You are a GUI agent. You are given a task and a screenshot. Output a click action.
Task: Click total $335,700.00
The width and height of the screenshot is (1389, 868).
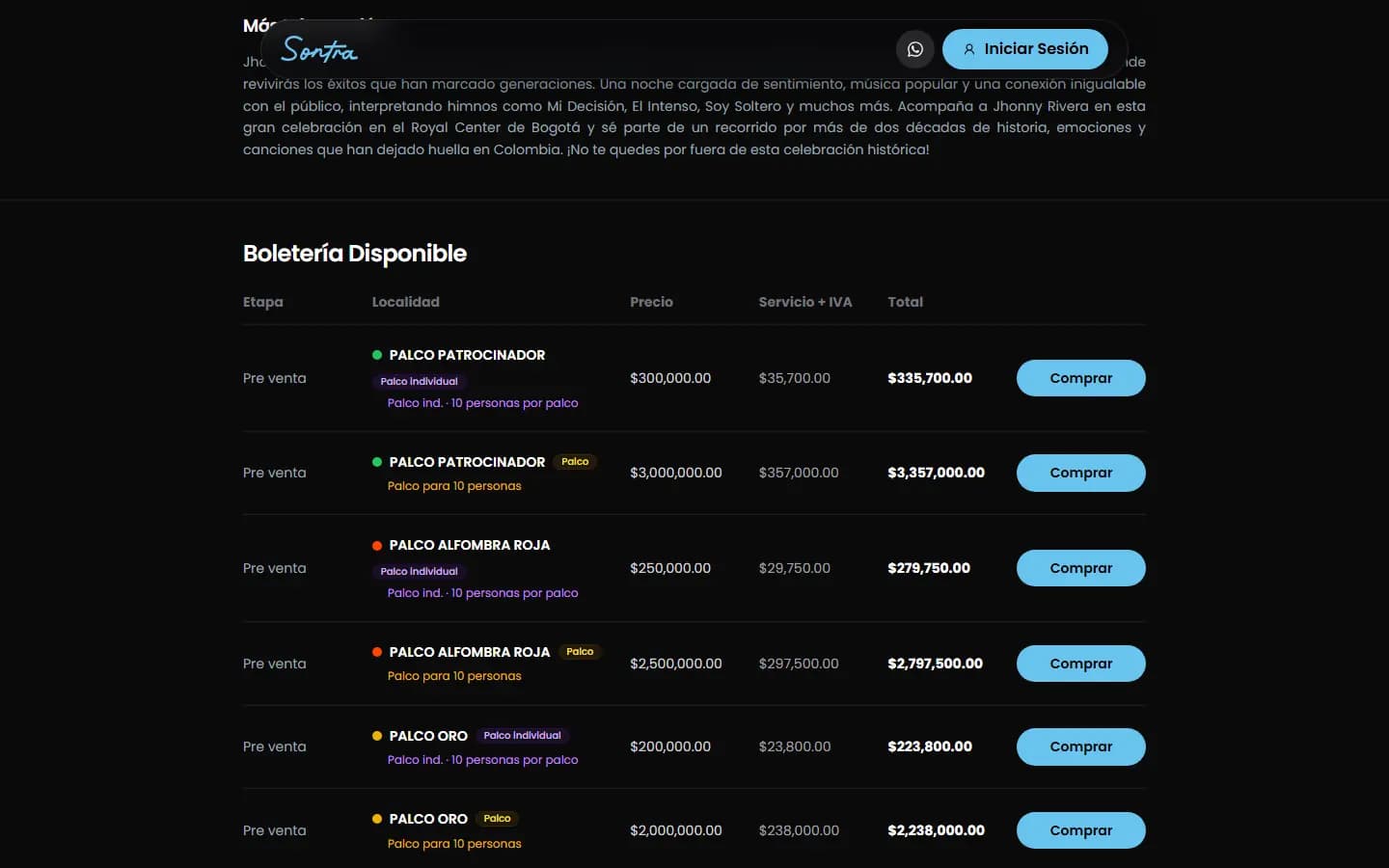tap(930, 378)
